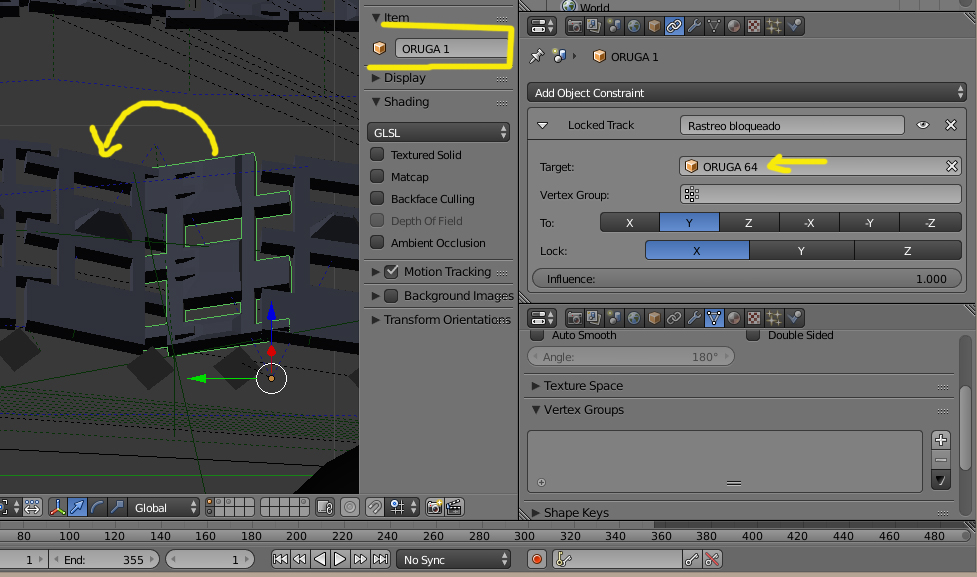977x577 pixels.
Task: Open Modifiers wrench tab in upper properties header
Action: point(693,26)
